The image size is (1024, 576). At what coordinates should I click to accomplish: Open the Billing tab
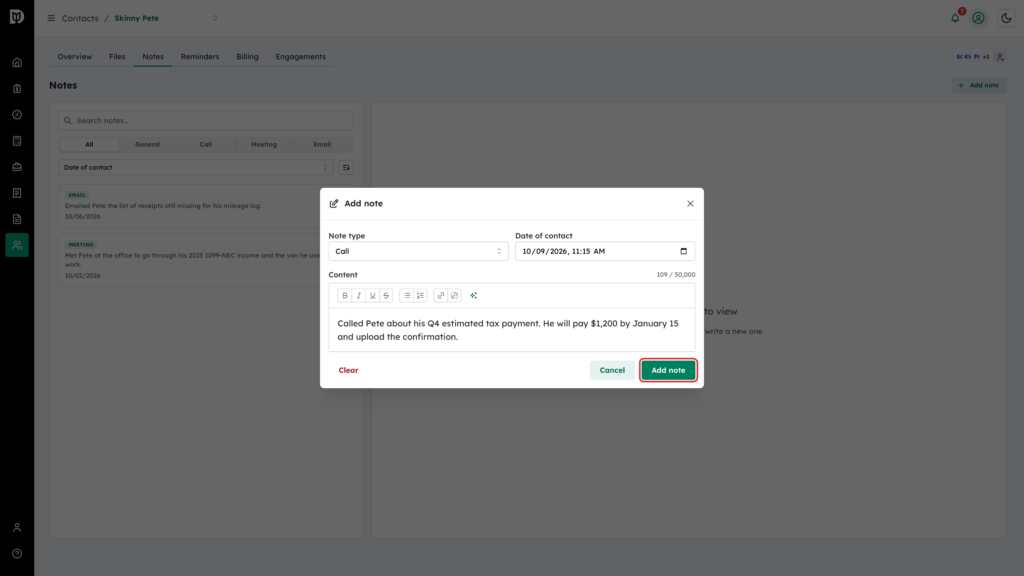[248, 57]
